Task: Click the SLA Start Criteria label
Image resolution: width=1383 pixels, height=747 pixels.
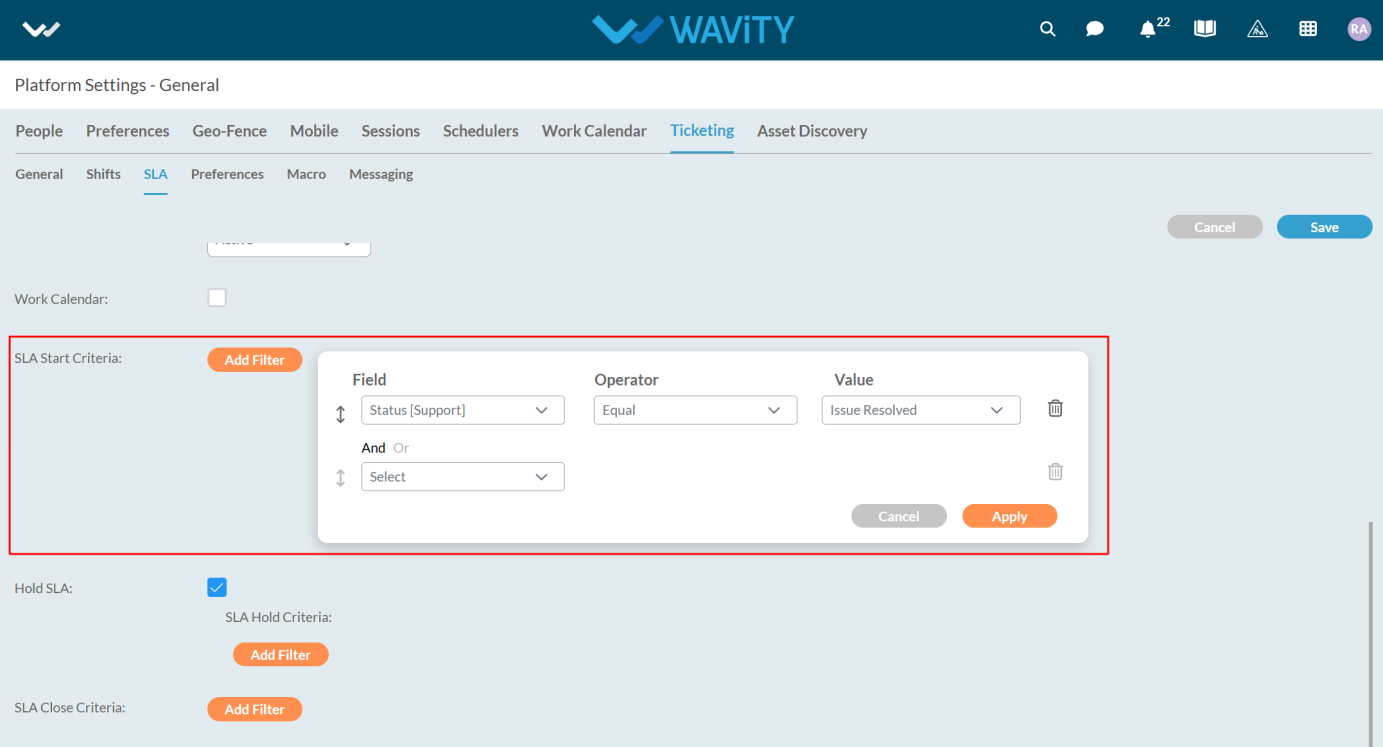Action: 68,358
